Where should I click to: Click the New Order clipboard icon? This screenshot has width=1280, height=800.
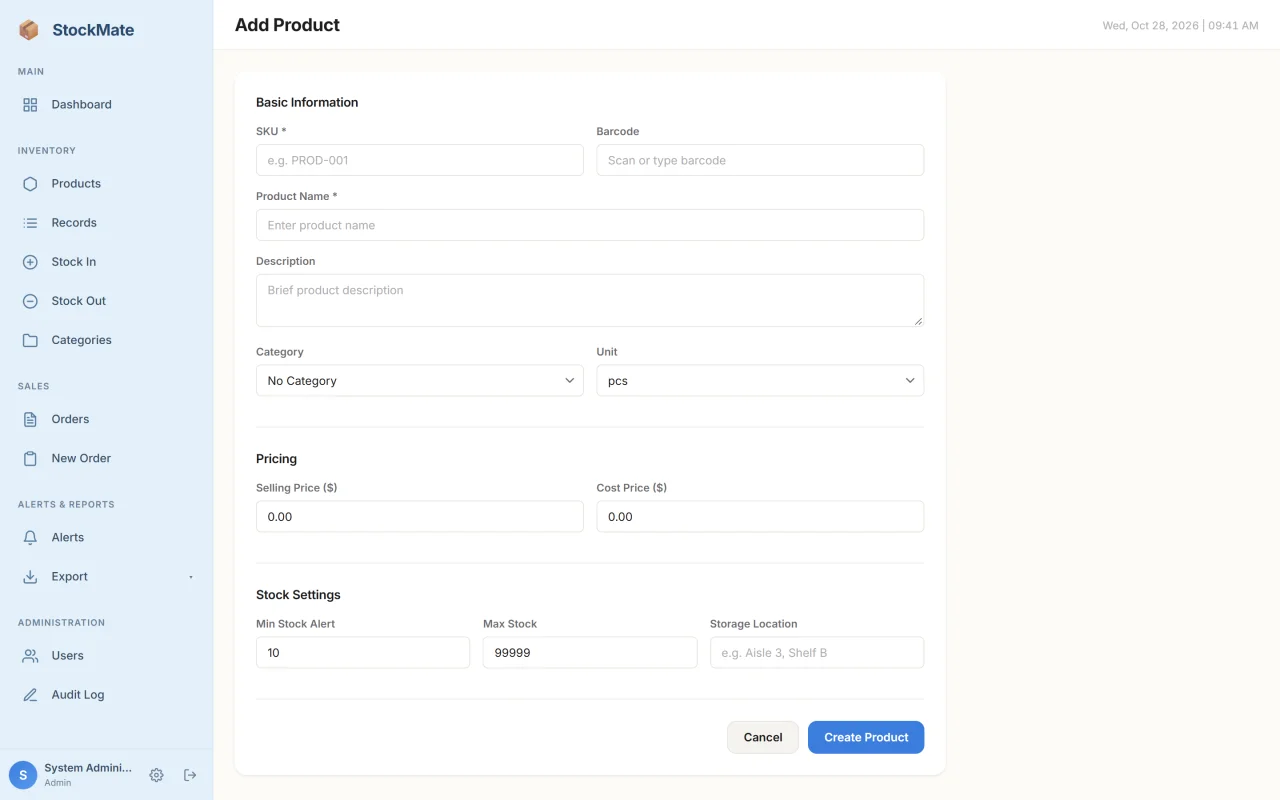(x=30, y=458)
